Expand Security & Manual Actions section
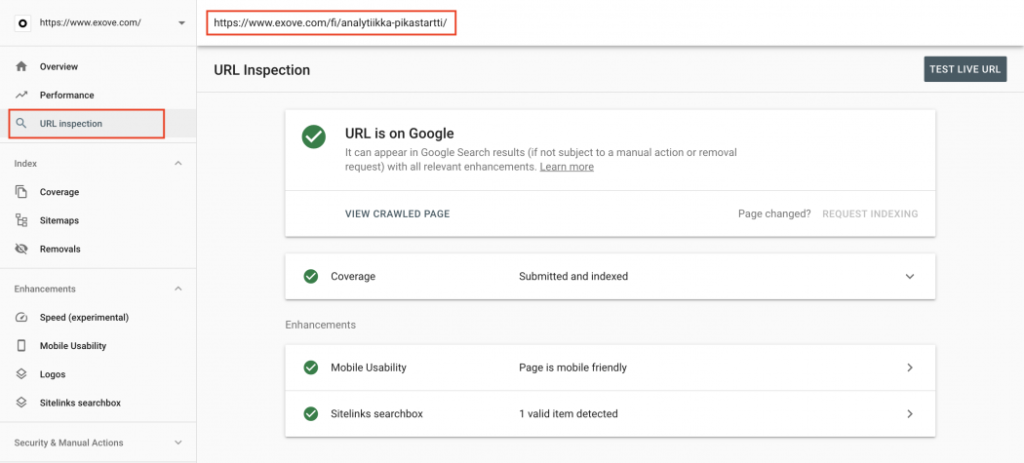 coord(178,443)
